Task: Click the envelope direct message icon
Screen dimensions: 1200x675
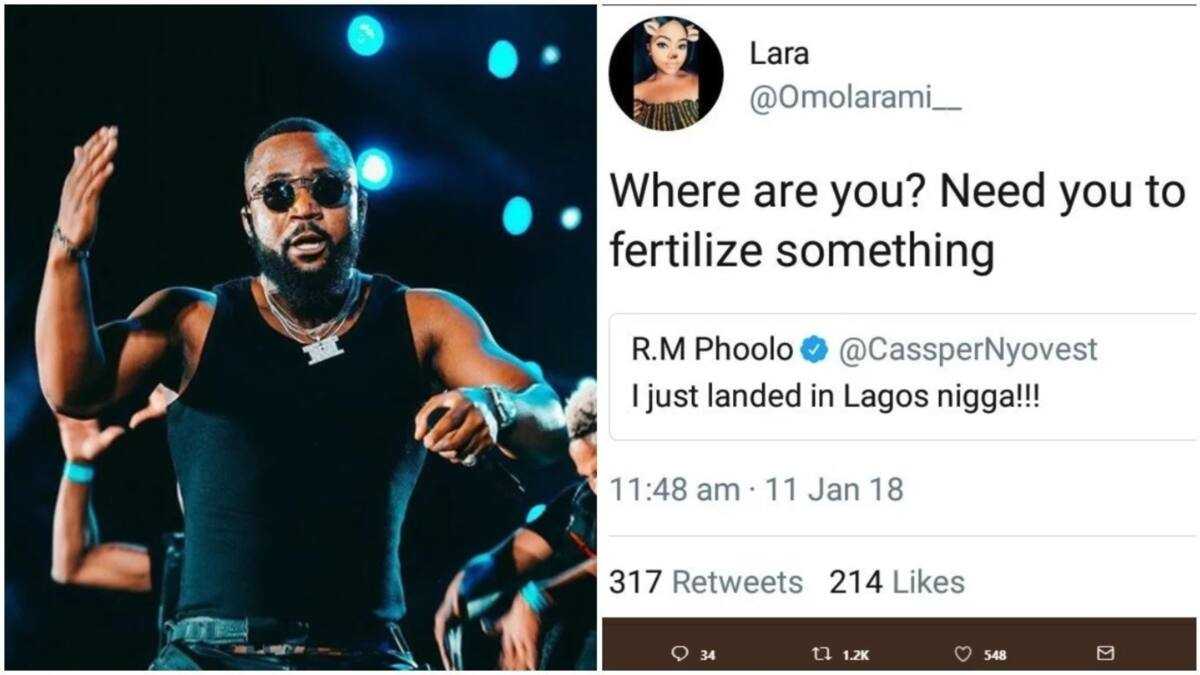Action: 1105,654
